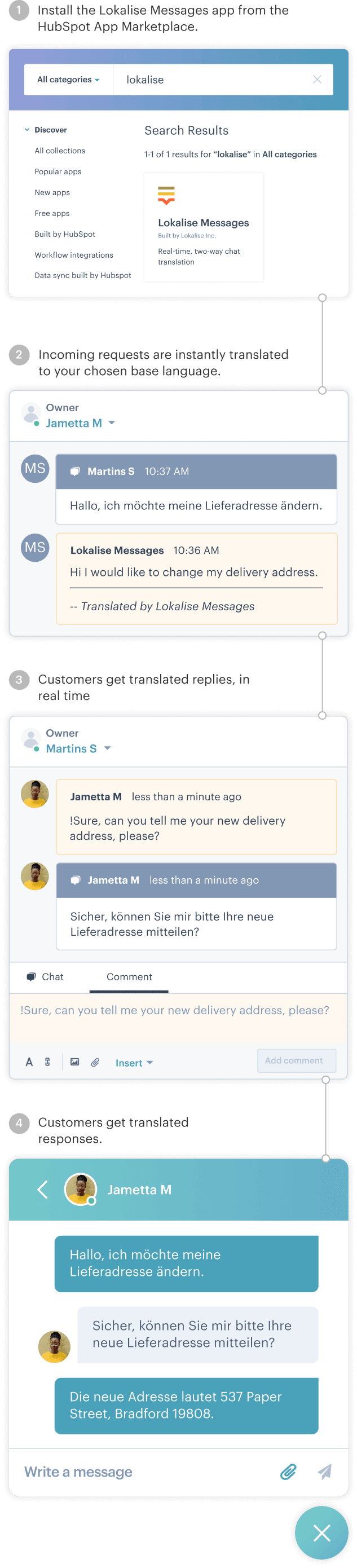The width and height of the screenshot is (357, 1568).
Task: Clear the lokalise search text
Action: (x=317, y=80)
